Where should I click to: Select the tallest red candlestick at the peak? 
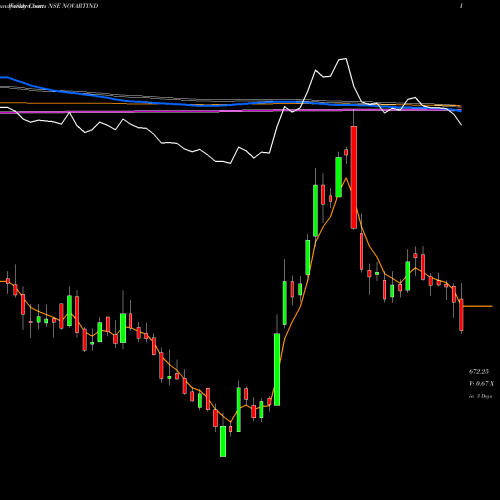point(354,177)
